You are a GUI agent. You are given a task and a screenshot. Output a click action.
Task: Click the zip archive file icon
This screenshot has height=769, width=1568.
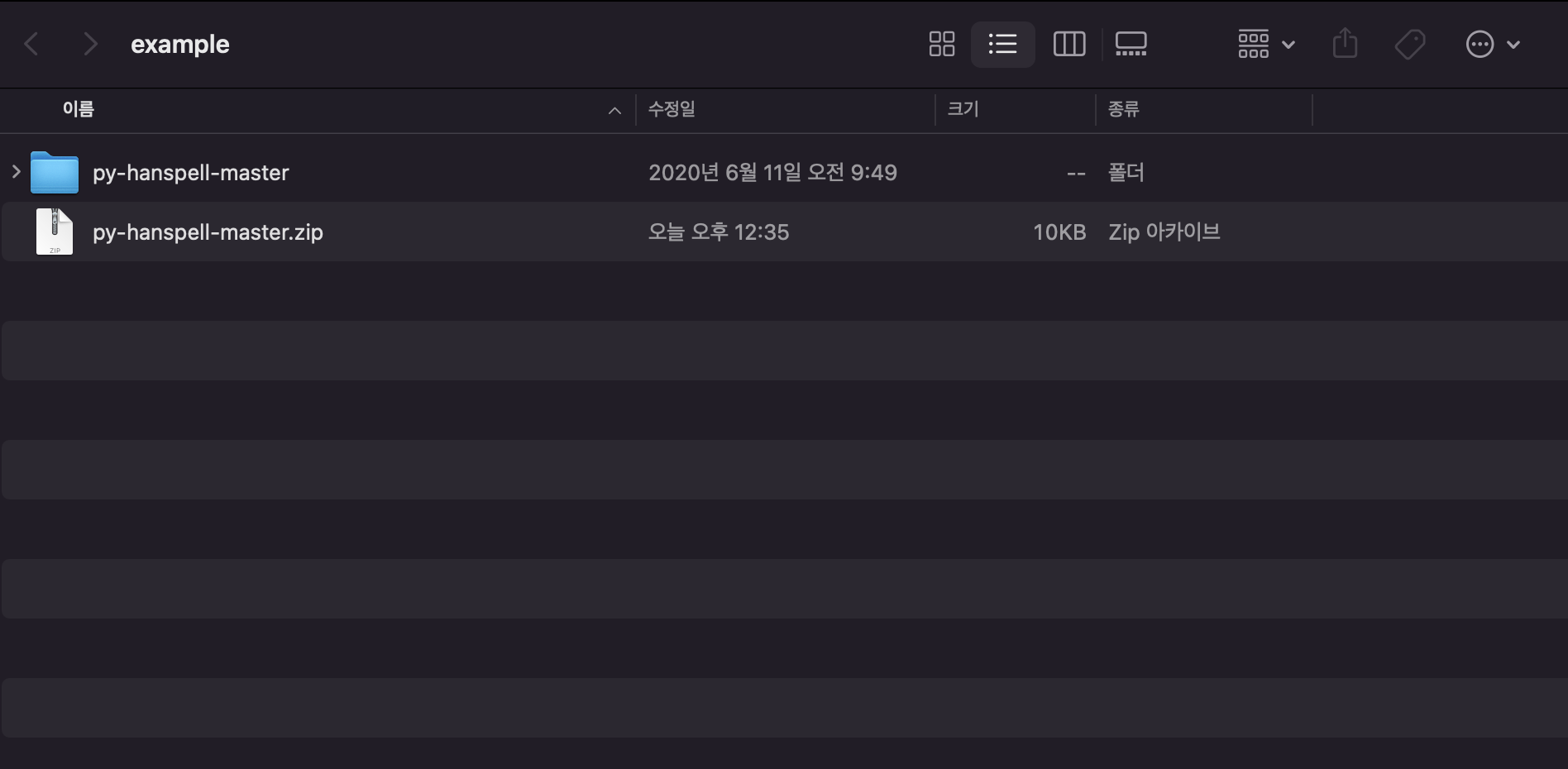pyautogui.click(x=55, y=232)
